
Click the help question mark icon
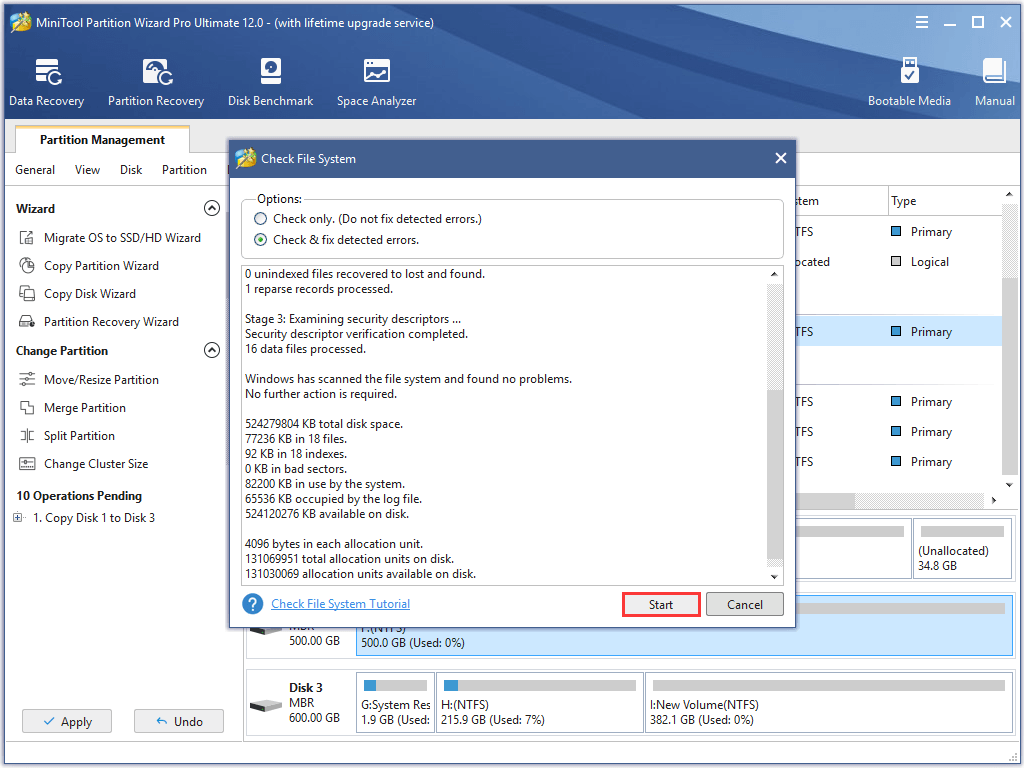(253, 603)
